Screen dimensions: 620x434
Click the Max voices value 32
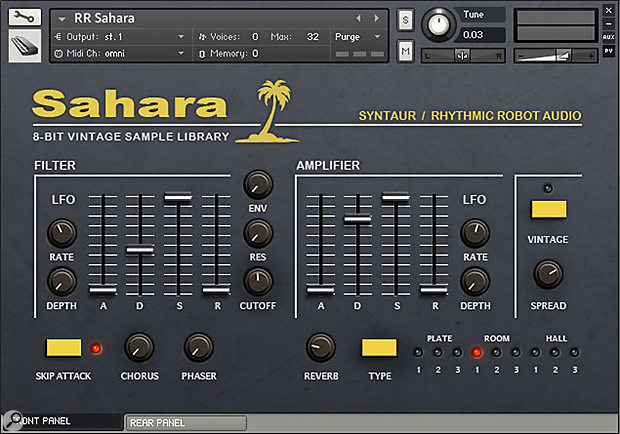[x=313, y=37]
